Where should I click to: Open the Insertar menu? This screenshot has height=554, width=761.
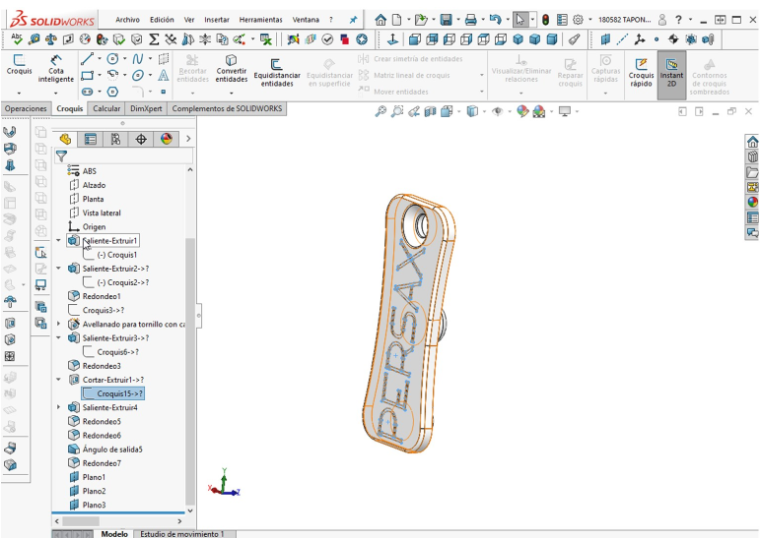(x=216, y=20)
